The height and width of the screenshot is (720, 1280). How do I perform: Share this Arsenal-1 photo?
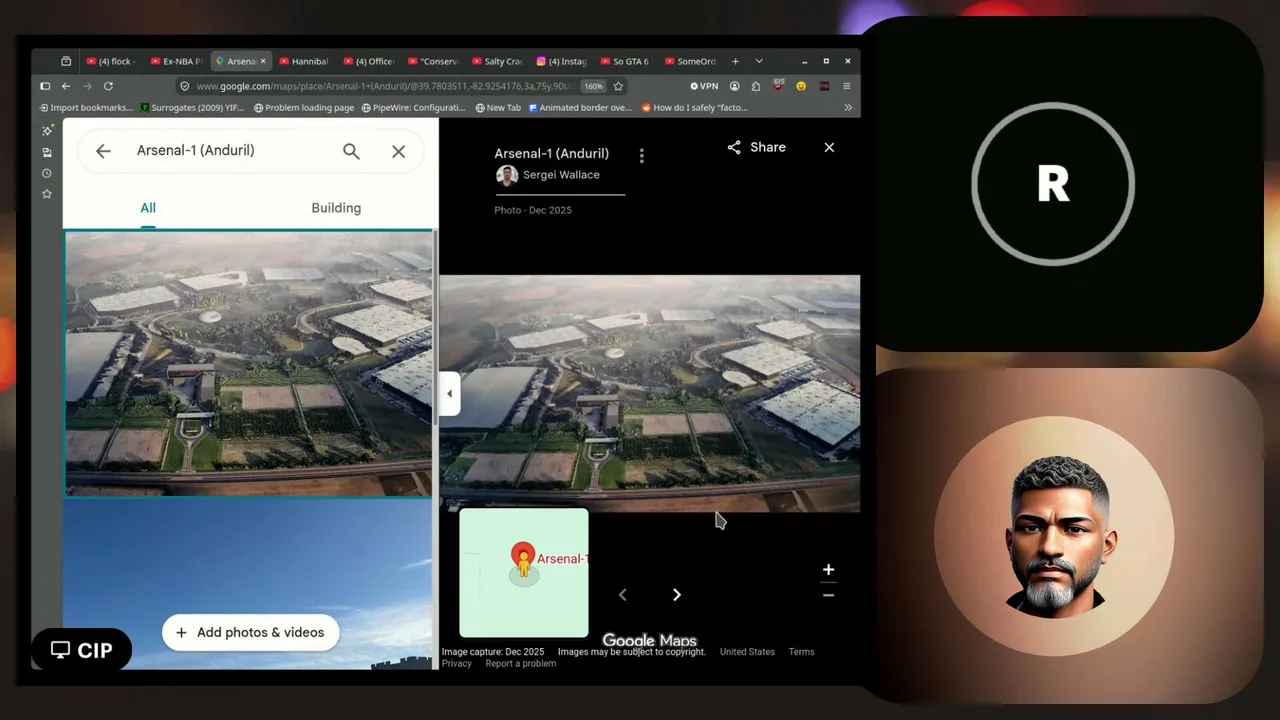click(x=756, y=147)
